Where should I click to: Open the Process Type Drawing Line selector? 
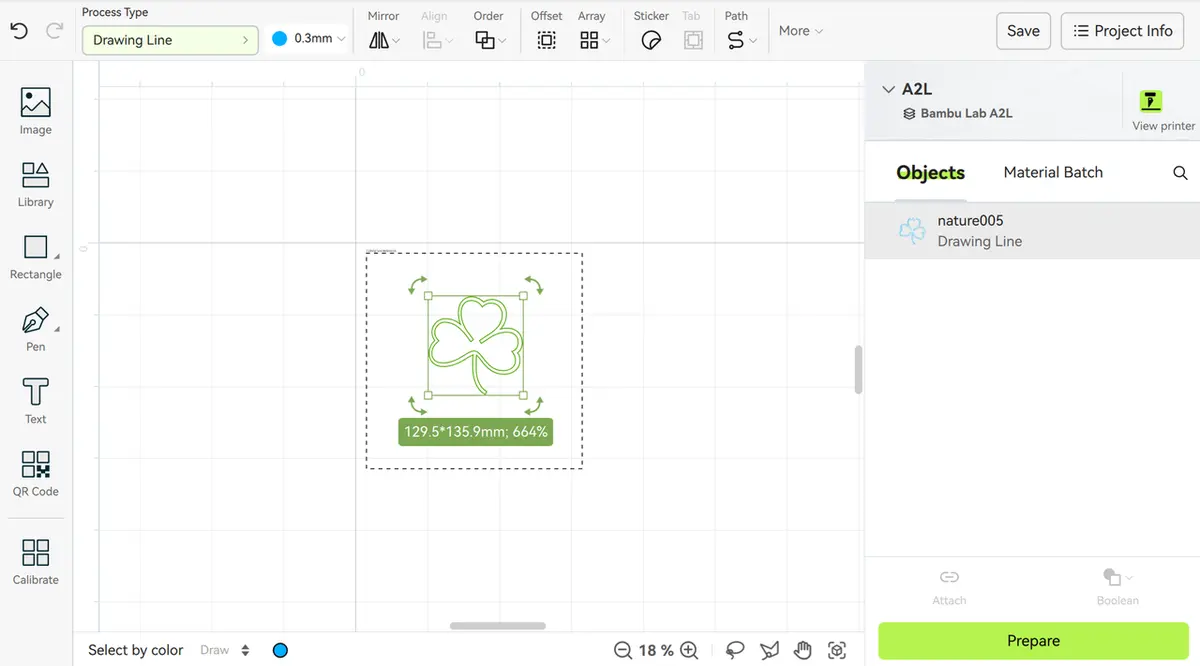click(x=171, y=40)
